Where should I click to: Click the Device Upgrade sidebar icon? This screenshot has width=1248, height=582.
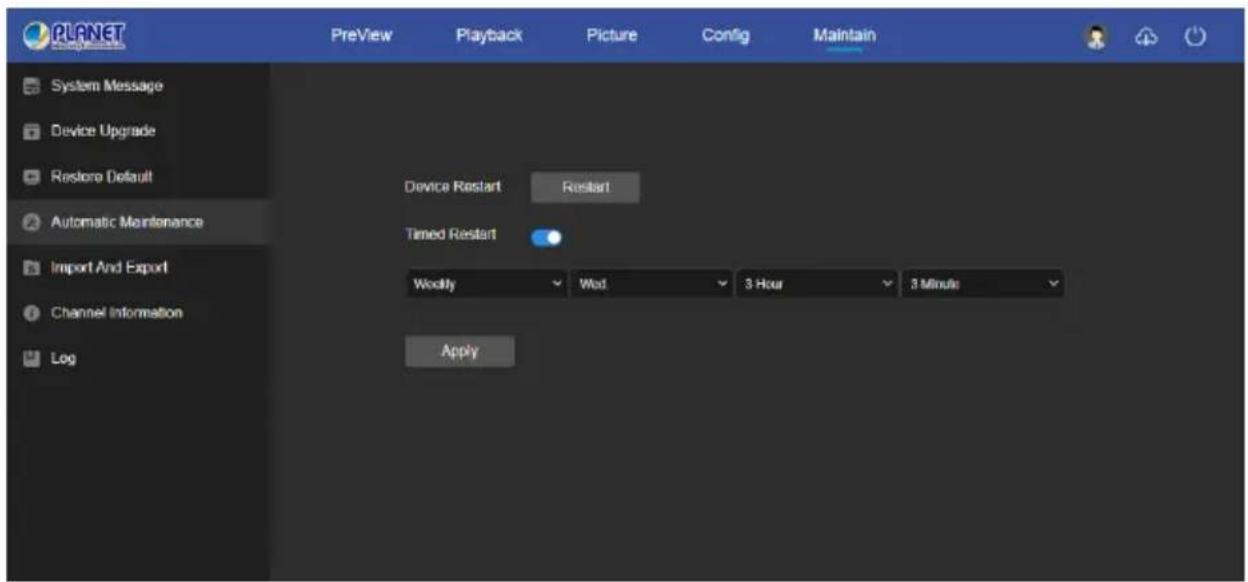click(x=32, y=131)
